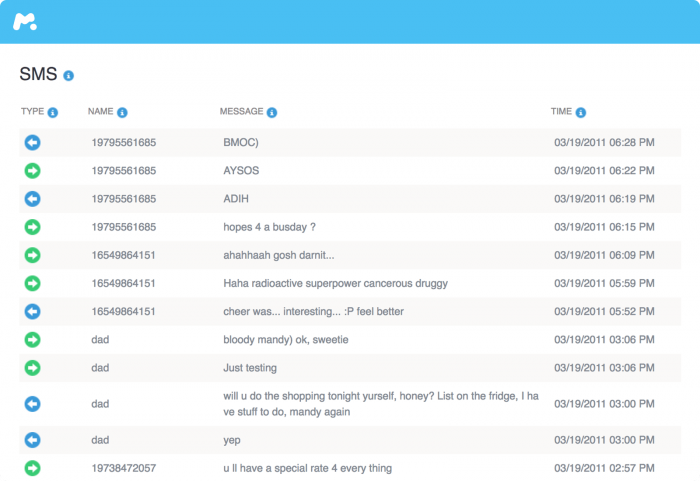
Task: Click message cheer was... interesting...
Action: pos(313,311)
